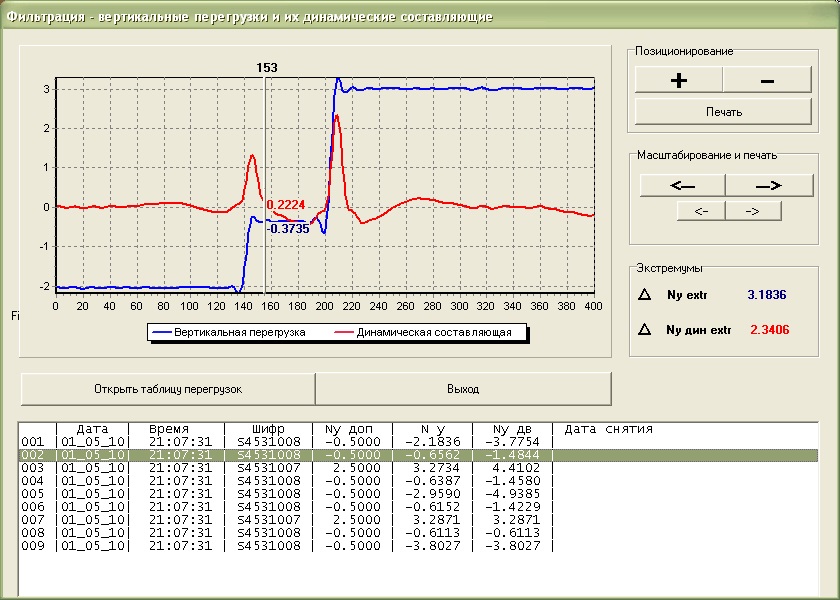Click the minus positioning button
Screen dimensions: 840x600
pos(767,81)
